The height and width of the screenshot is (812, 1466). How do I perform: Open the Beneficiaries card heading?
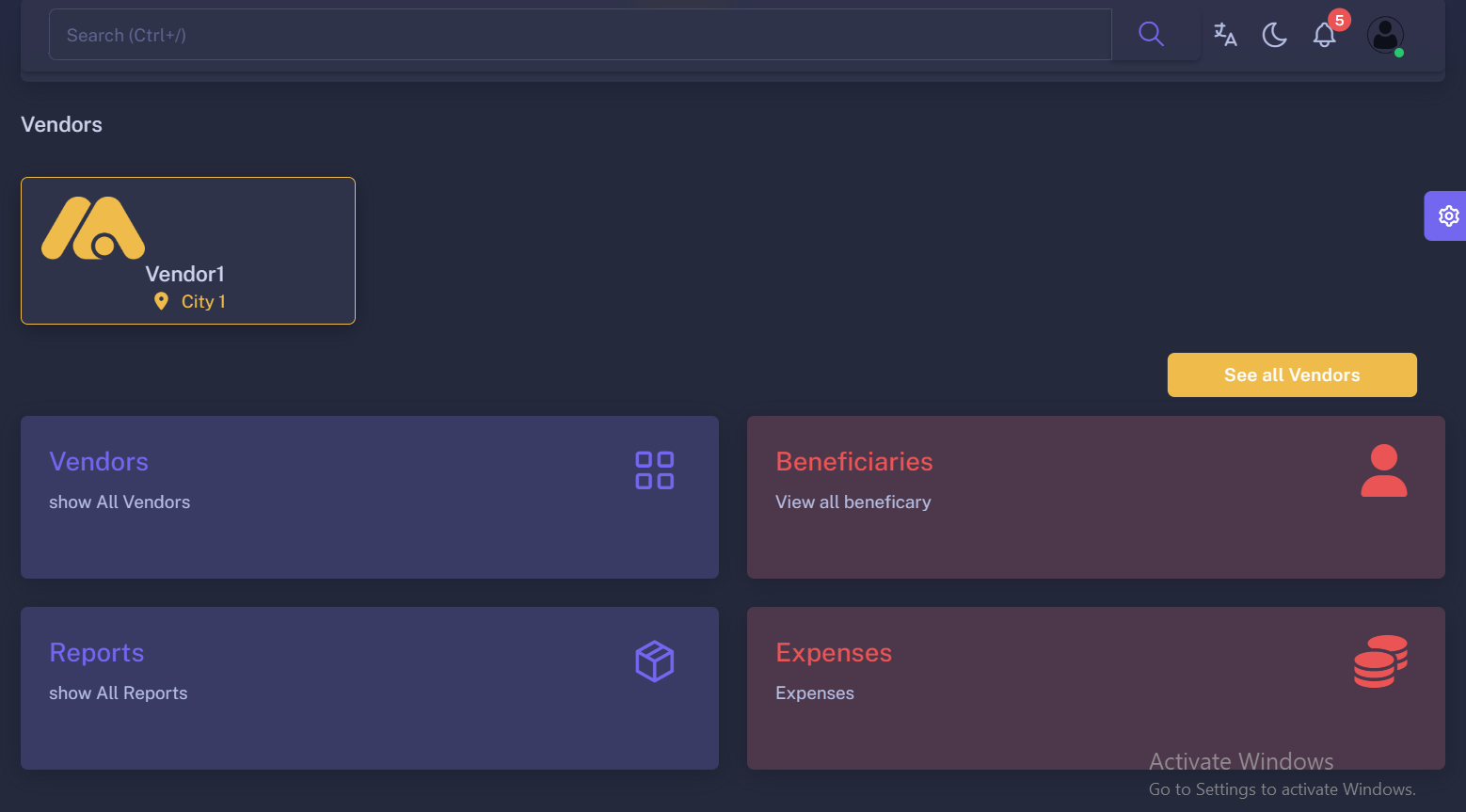coord(854,461)
